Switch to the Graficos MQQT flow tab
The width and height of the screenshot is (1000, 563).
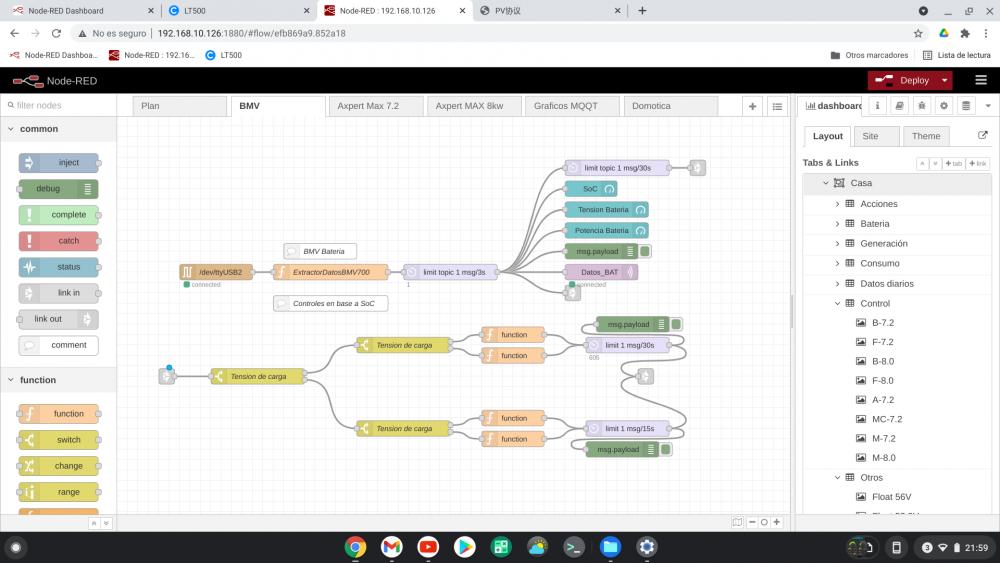573,106
